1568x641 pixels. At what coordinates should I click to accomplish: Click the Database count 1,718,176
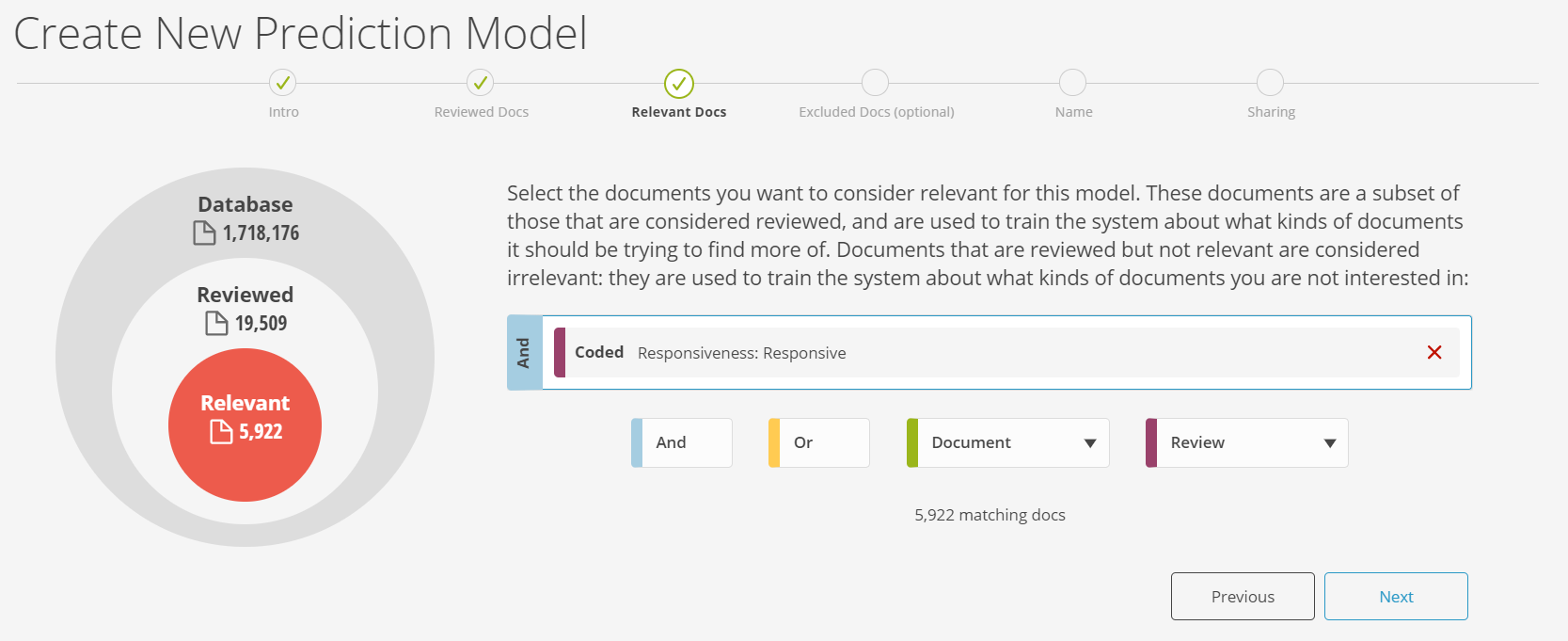pos(261,232)
